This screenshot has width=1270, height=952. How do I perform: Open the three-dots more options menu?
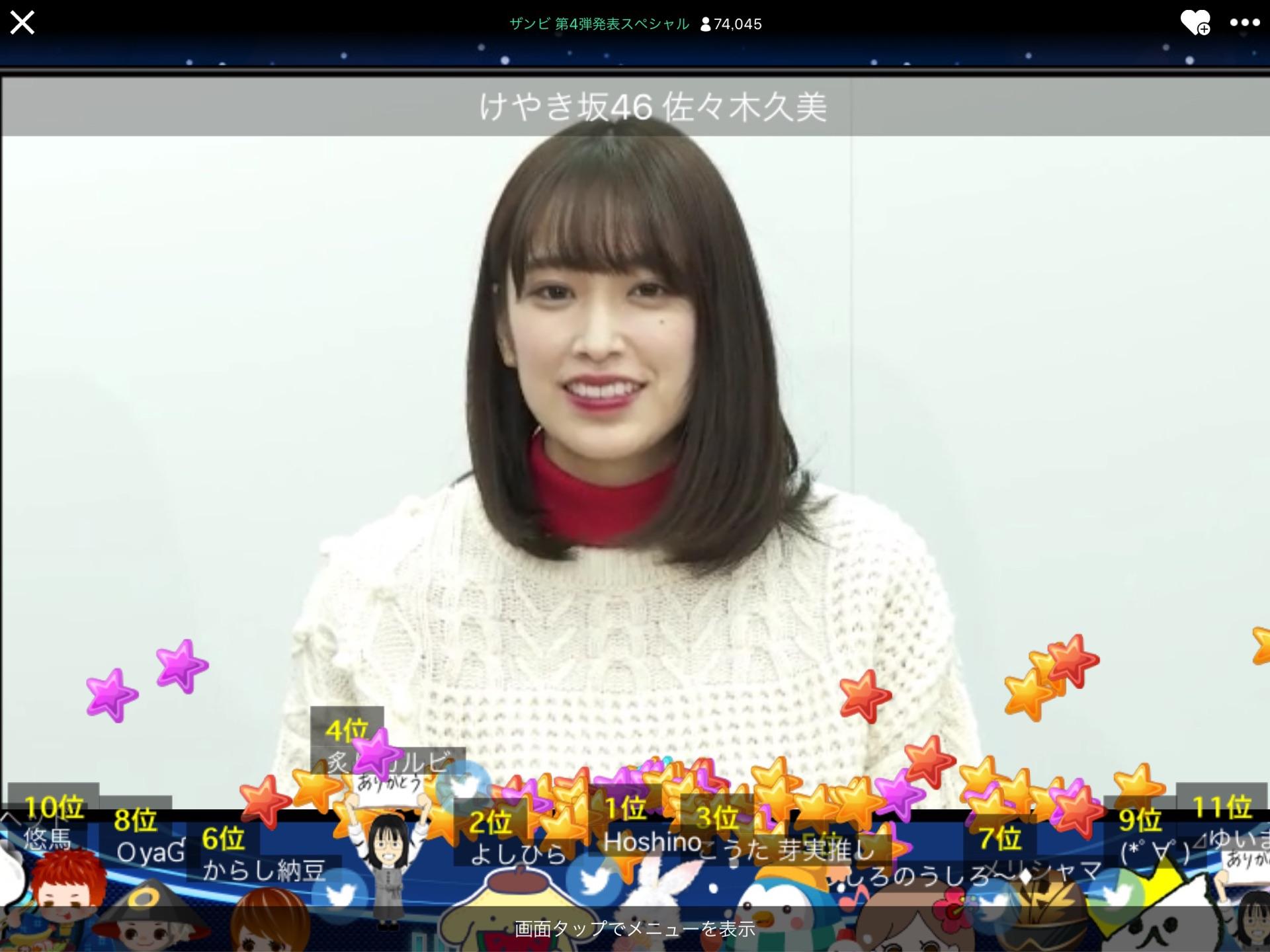[1244, 23]
